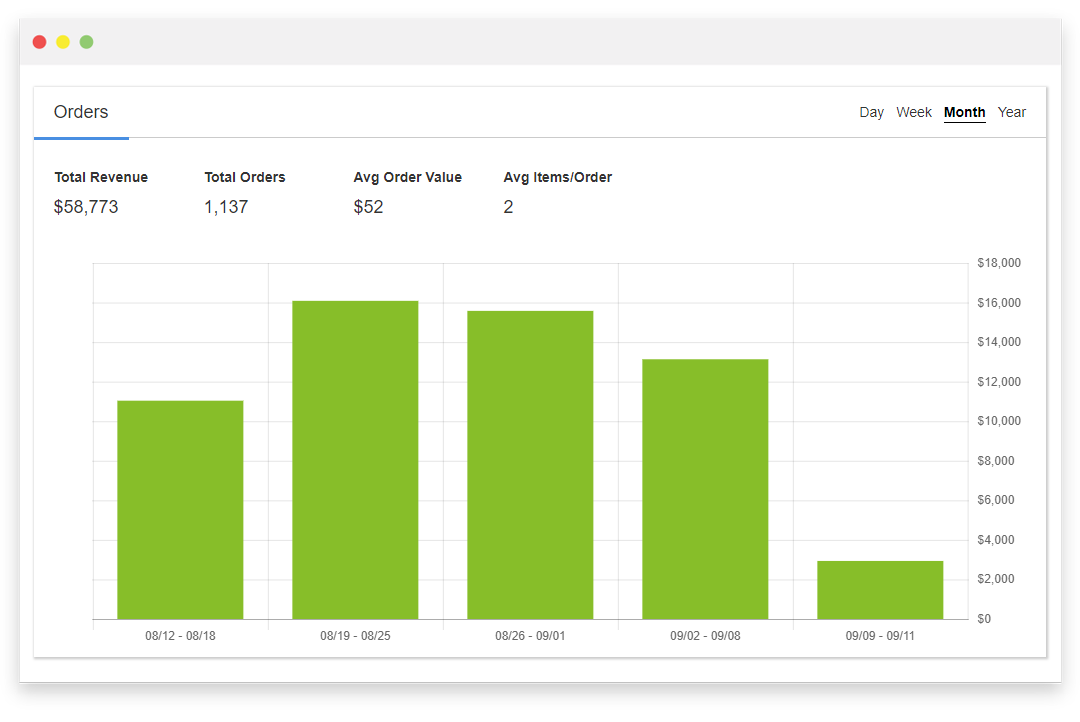Switch to the Day view tab

871,112
